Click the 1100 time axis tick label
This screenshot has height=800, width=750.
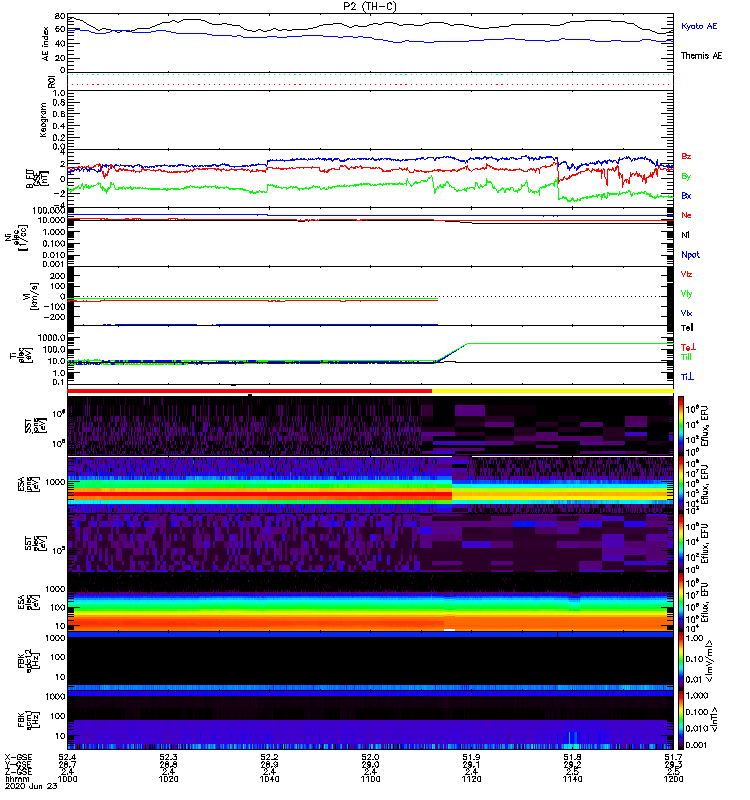point(370,779)
